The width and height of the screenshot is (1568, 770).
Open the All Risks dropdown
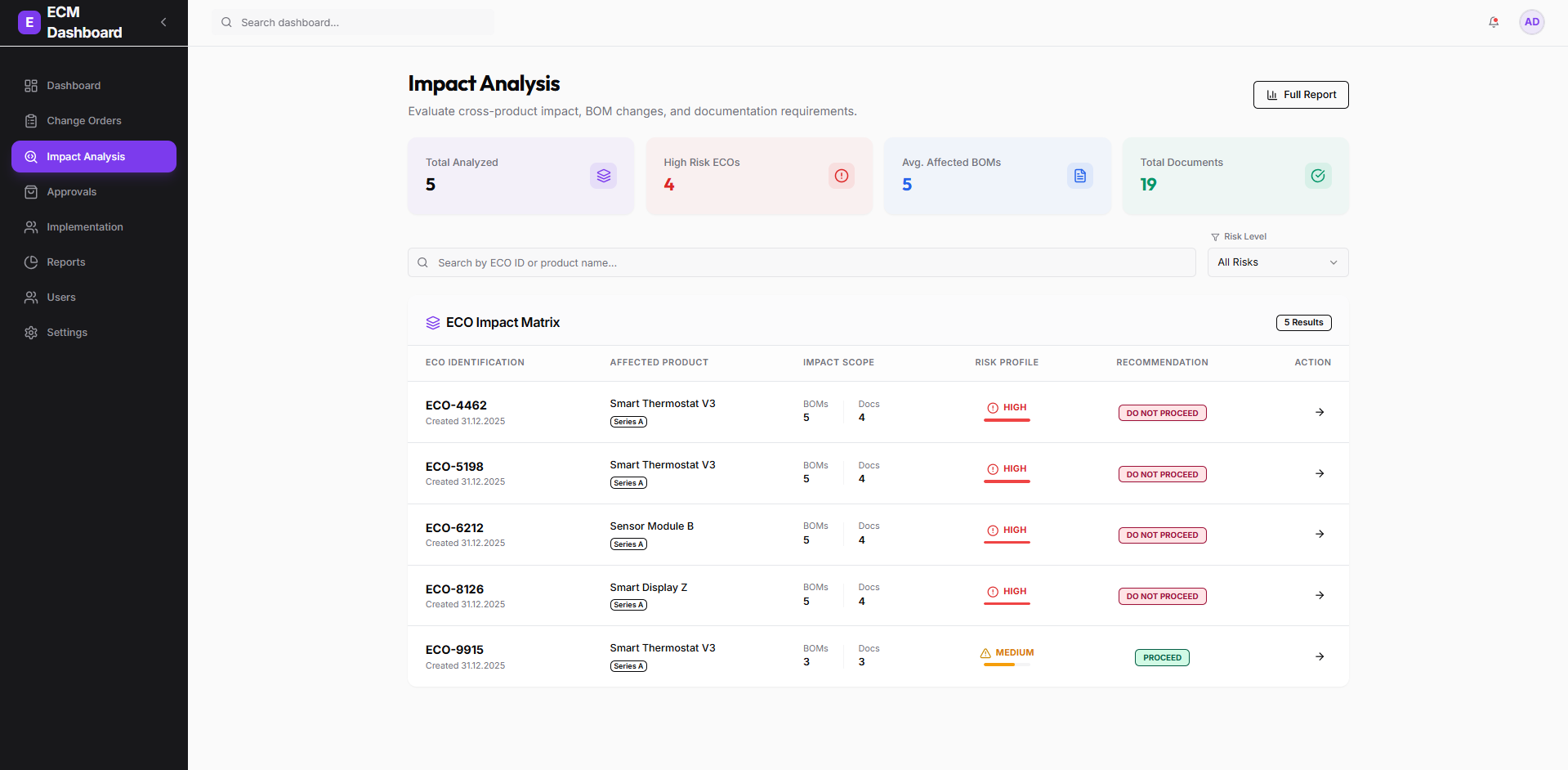(1277, 262)
